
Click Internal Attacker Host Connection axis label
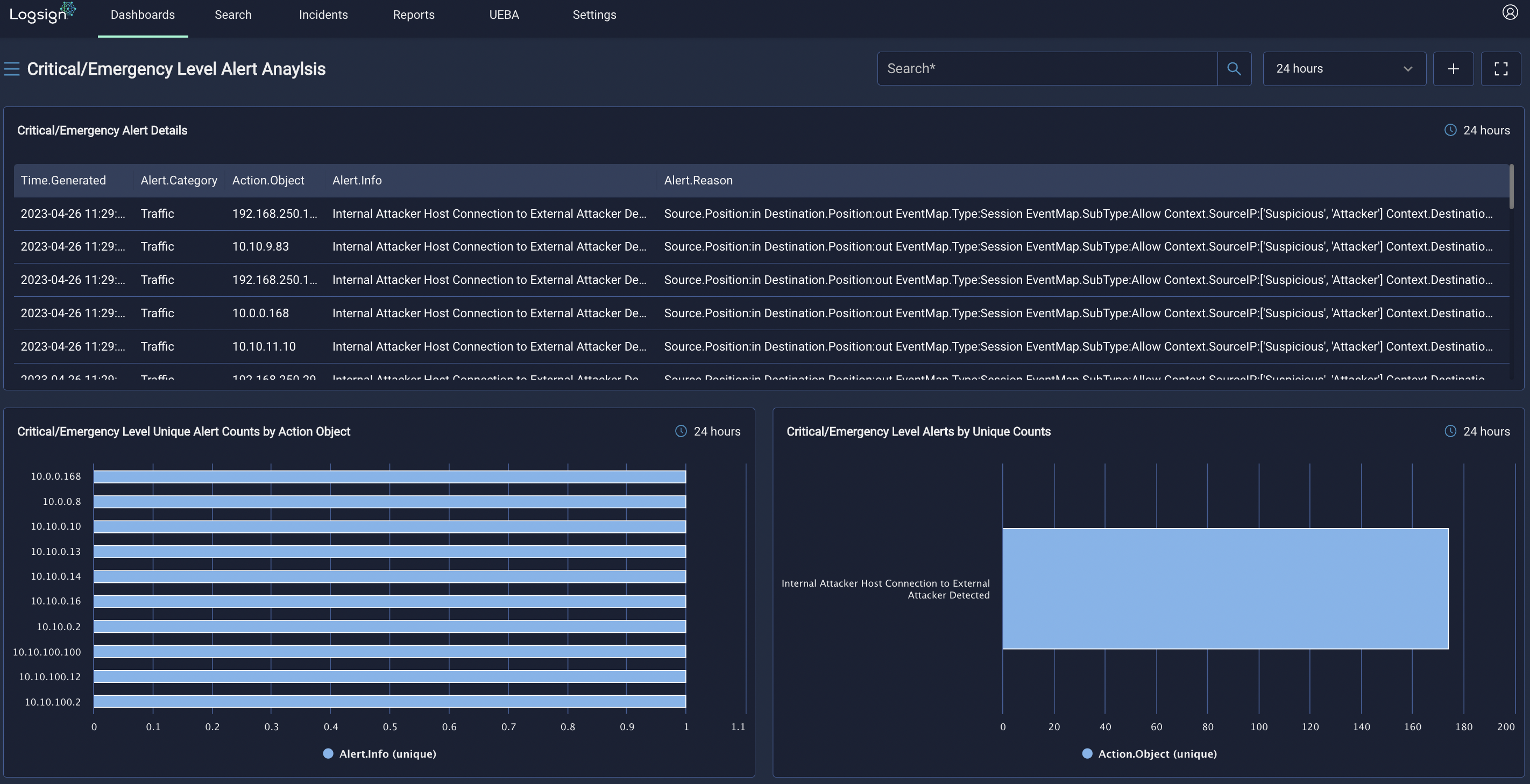(x=886, y=589)
